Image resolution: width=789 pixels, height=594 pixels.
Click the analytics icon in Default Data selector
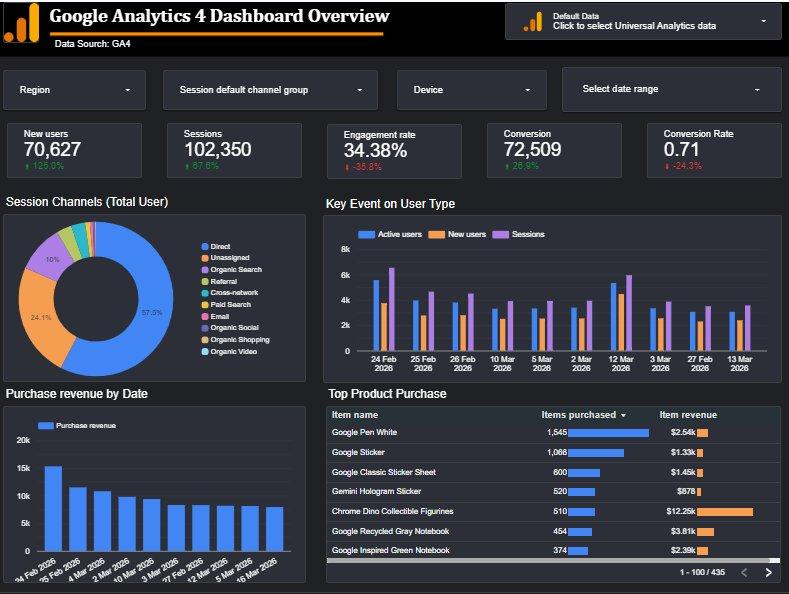coord(533,22)
